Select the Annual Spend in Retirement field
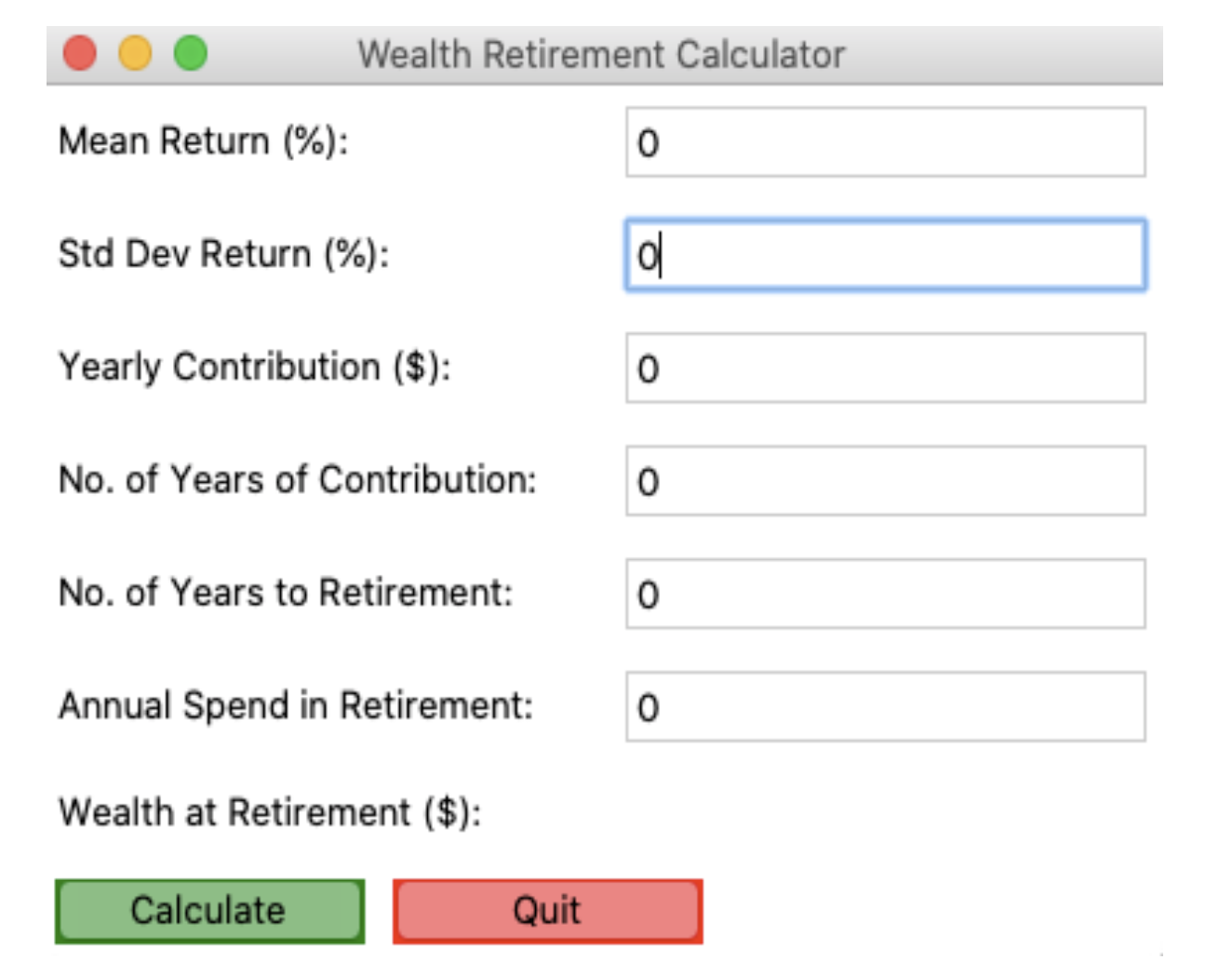1232x973 pixels. (x=884, y=707)
